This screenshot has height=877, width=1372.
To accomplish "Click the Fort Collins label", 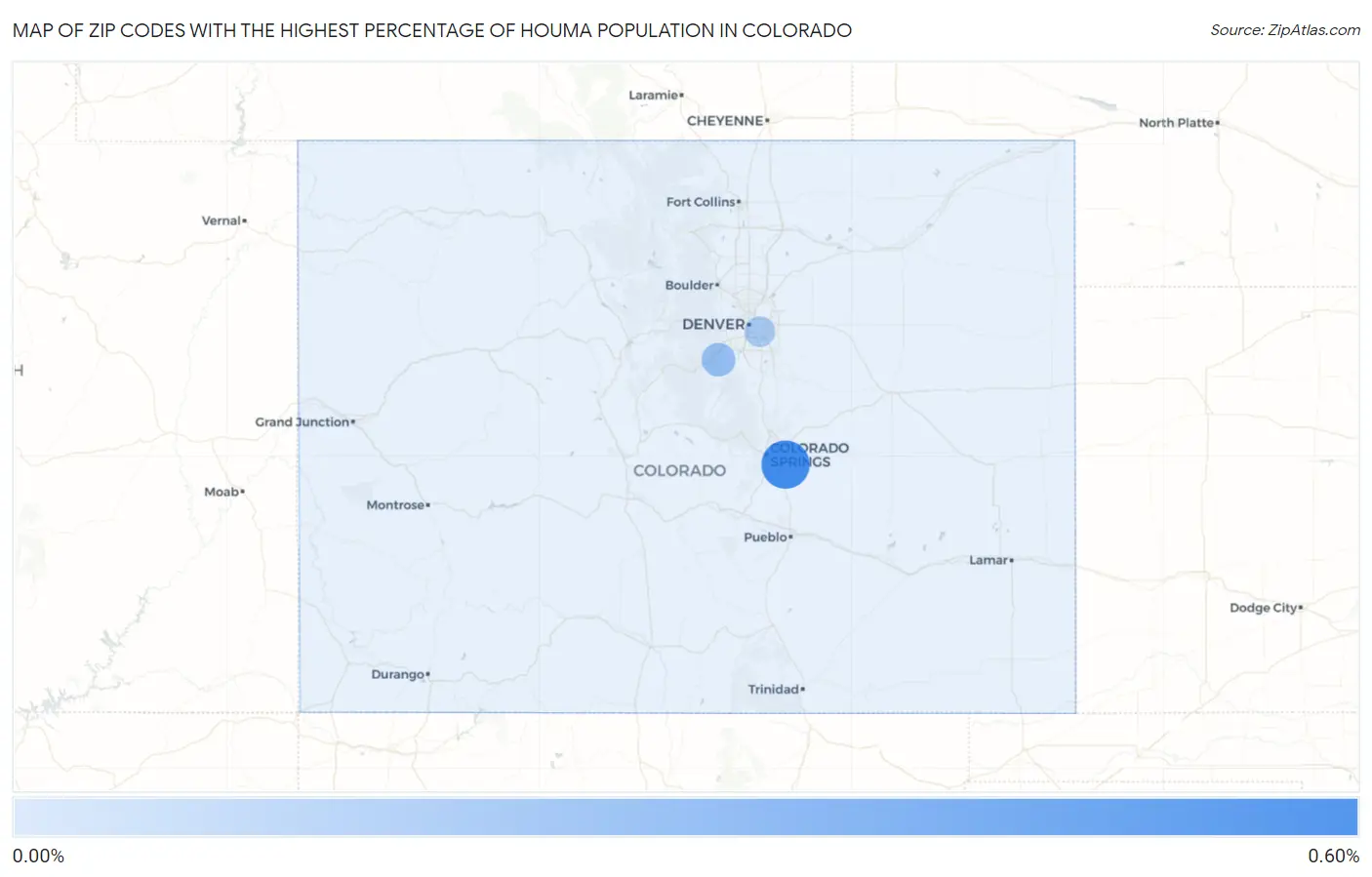I will pos(701,202).
